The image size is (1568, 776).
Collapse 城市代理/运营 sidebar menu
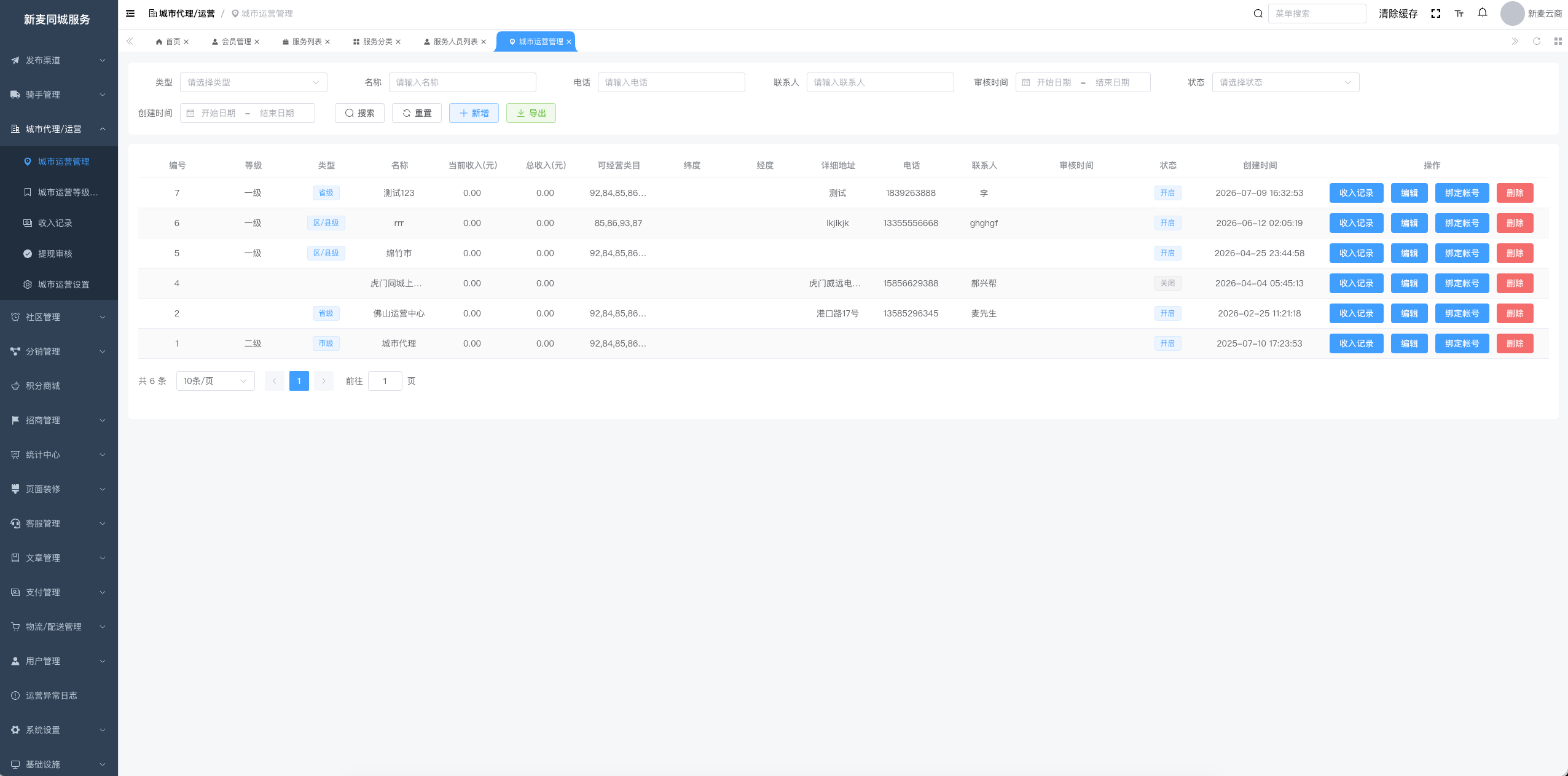click(59, 129)
